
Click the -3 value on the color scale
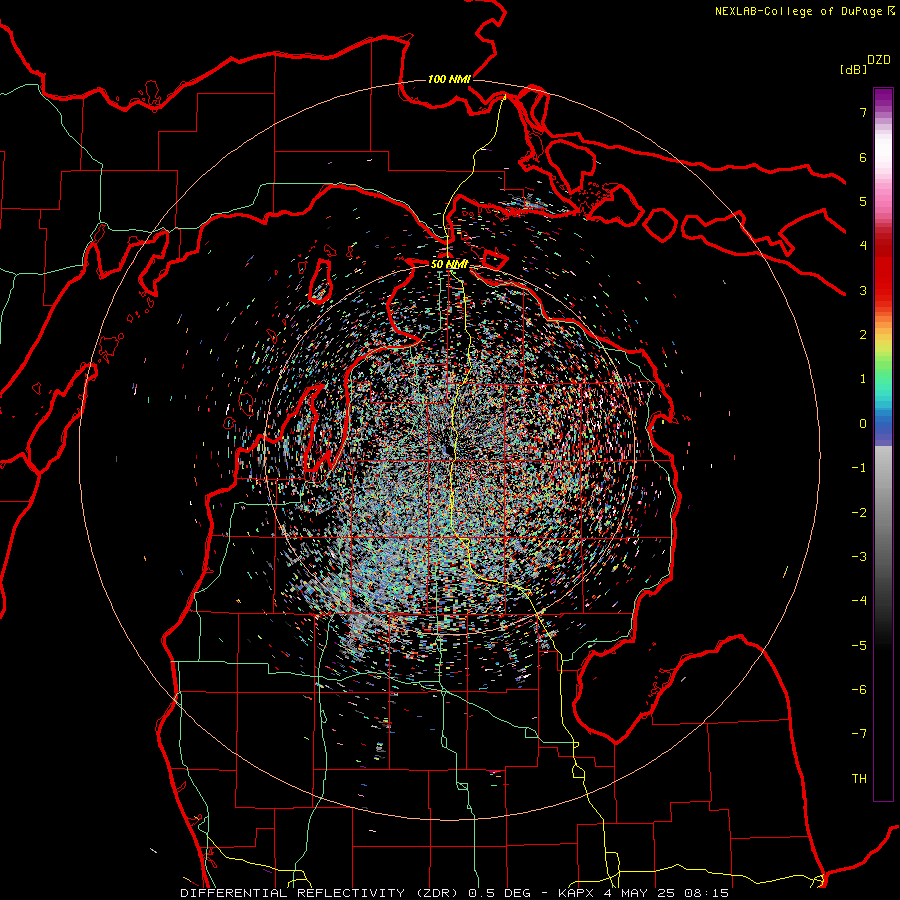[859, 556]
